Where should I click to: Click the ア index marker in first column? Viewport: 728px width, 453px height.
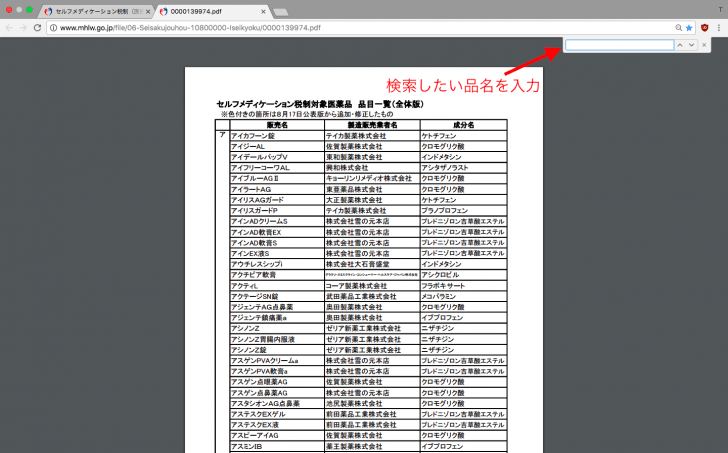(222, 135)
